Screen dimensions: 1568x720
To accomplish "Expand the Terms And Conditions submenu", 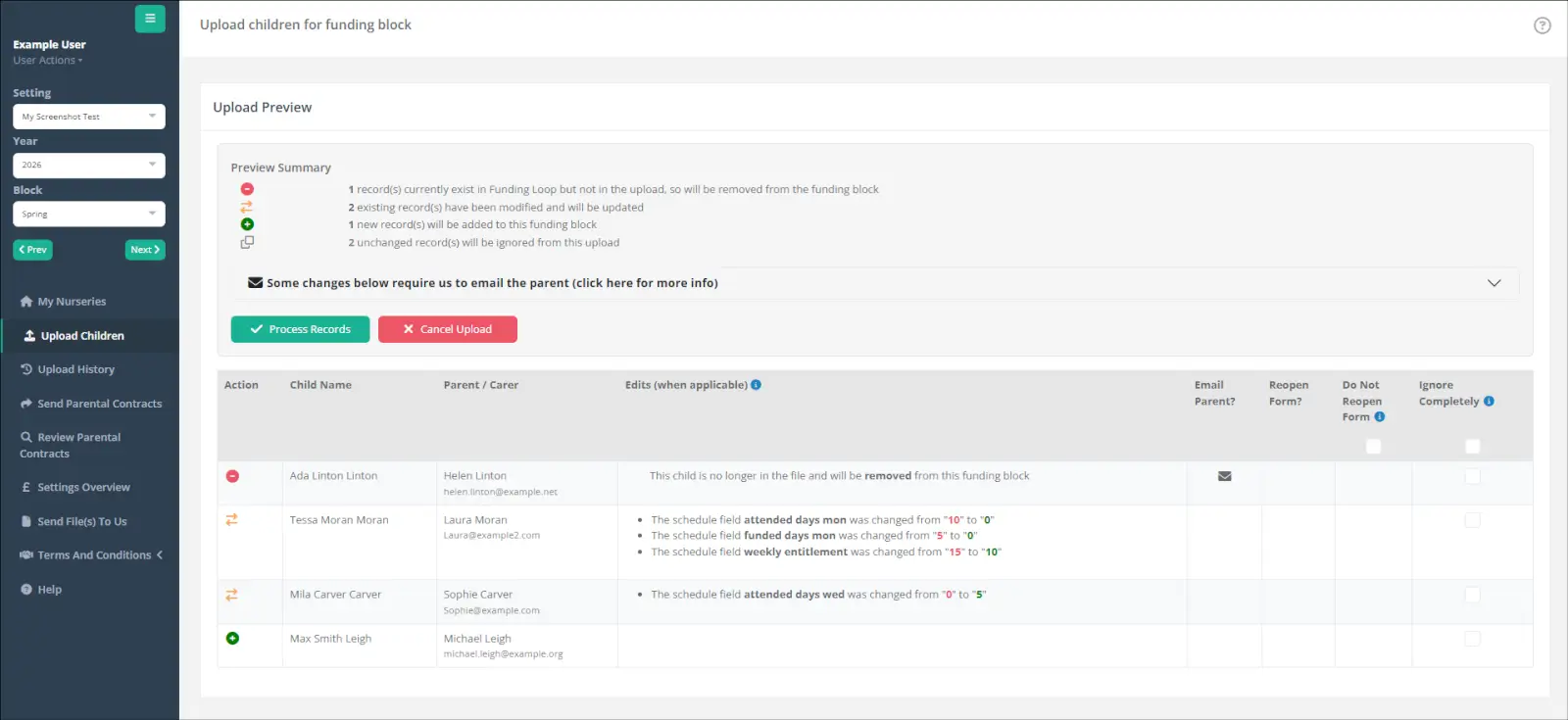I will 90,555.
